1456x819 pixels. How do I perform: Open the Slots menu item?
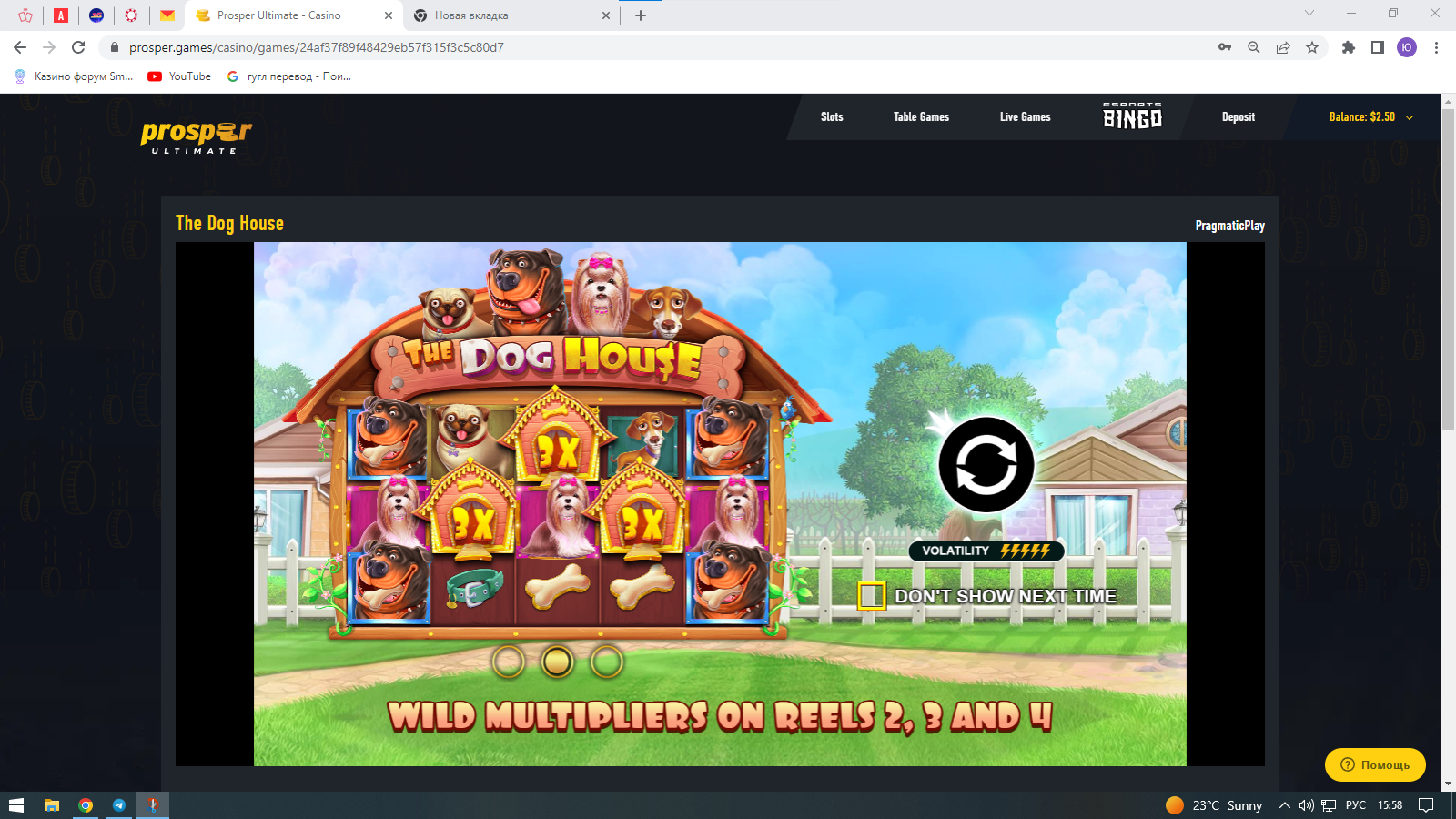pos(832,117)
